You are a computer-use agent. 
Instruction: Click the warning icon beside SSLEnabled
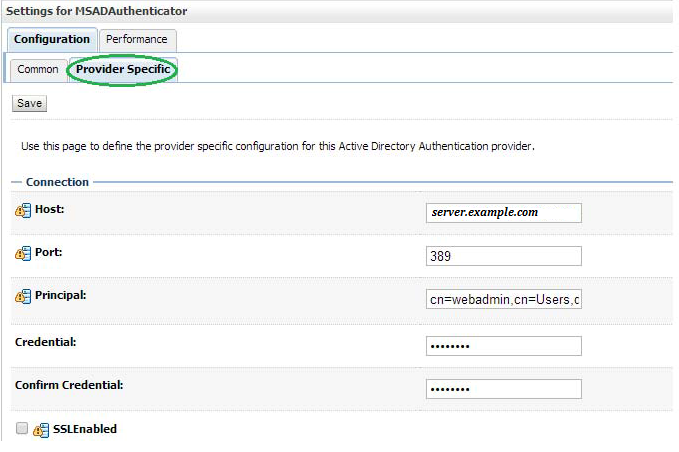[x=41, y=430]
